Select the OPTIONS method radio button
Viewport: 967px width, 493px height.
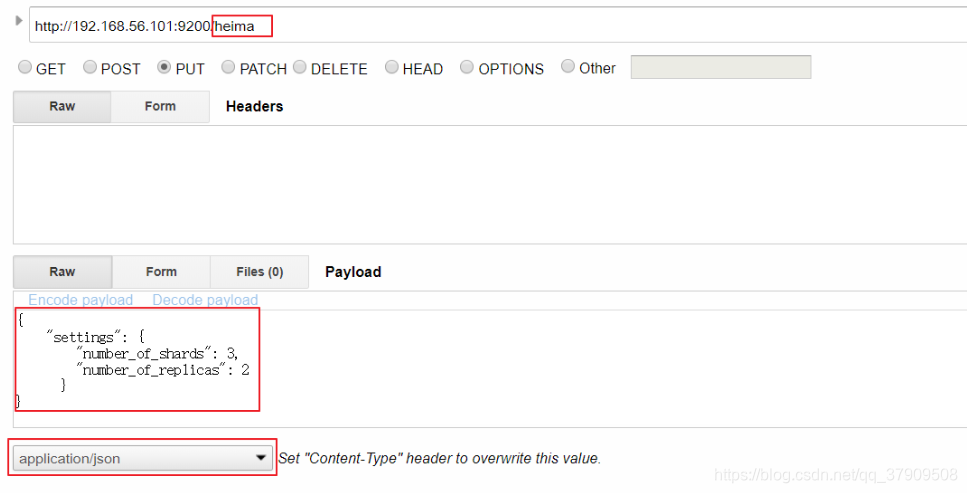tap(467, 67)
